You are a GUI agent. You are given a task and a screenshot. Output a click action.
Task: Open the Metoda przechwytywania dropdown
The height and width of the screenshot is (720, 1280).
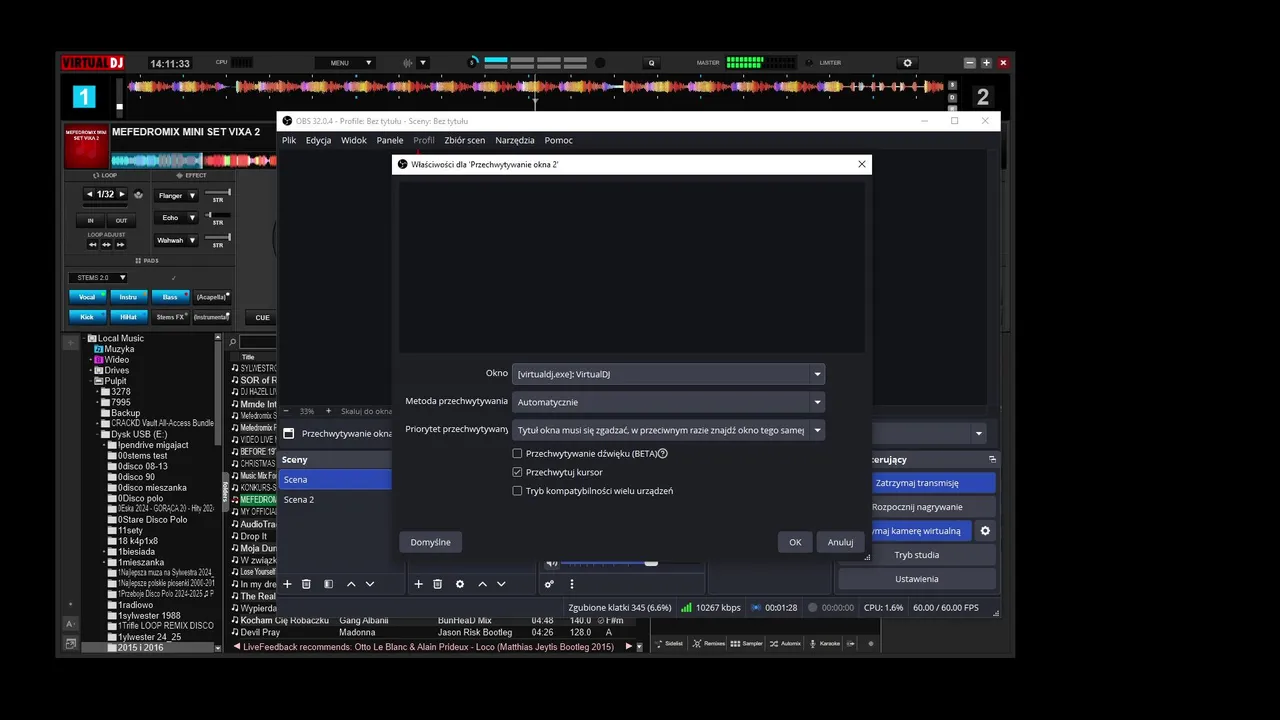tap(668, 402)
